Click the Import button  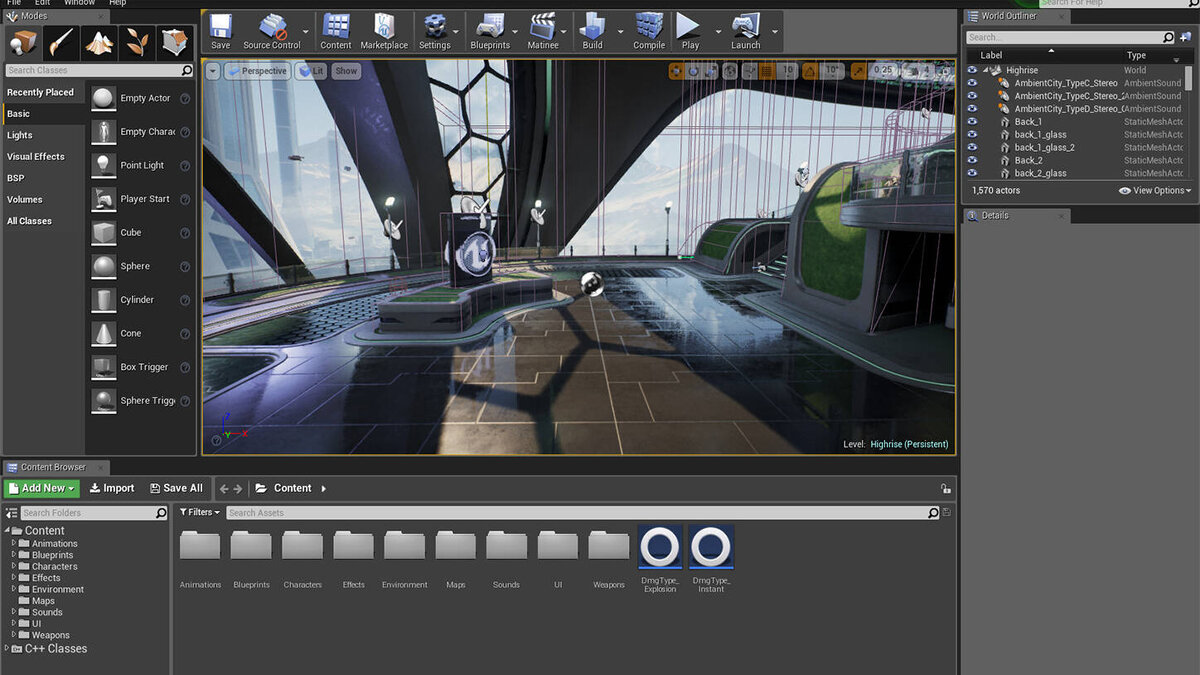point(112,488)
